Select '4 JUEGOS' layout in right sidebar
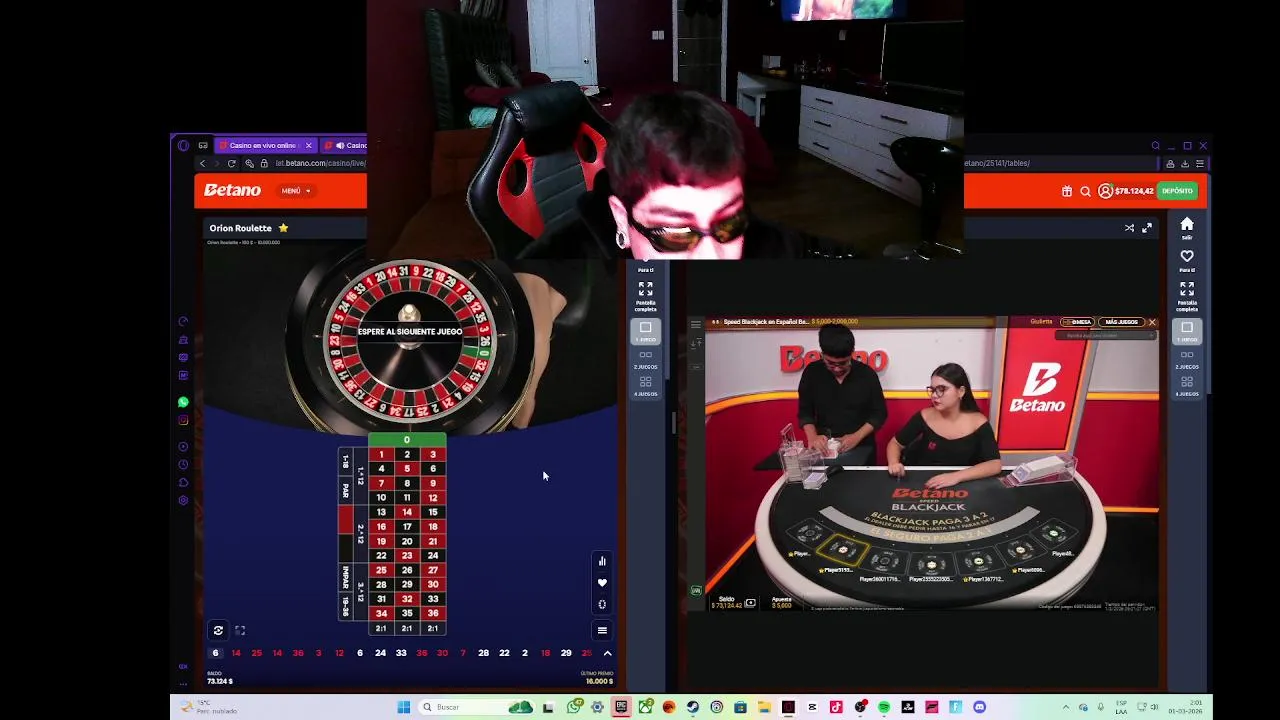Viewport: 1280px width, 720px height. pos(1187,386)
